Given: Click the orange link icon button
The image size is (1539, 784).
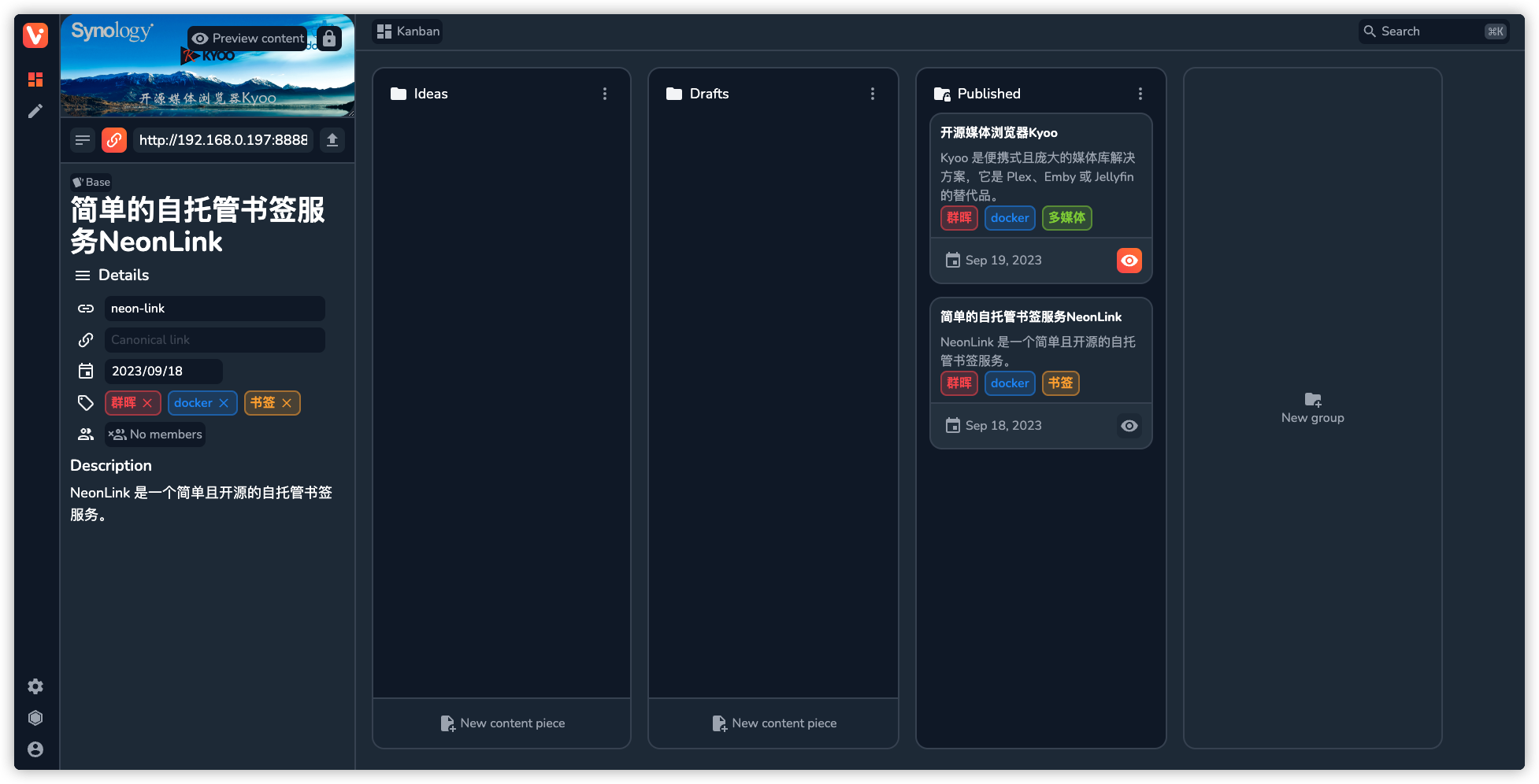Looking at the screenshot, I should coord(114,140).
